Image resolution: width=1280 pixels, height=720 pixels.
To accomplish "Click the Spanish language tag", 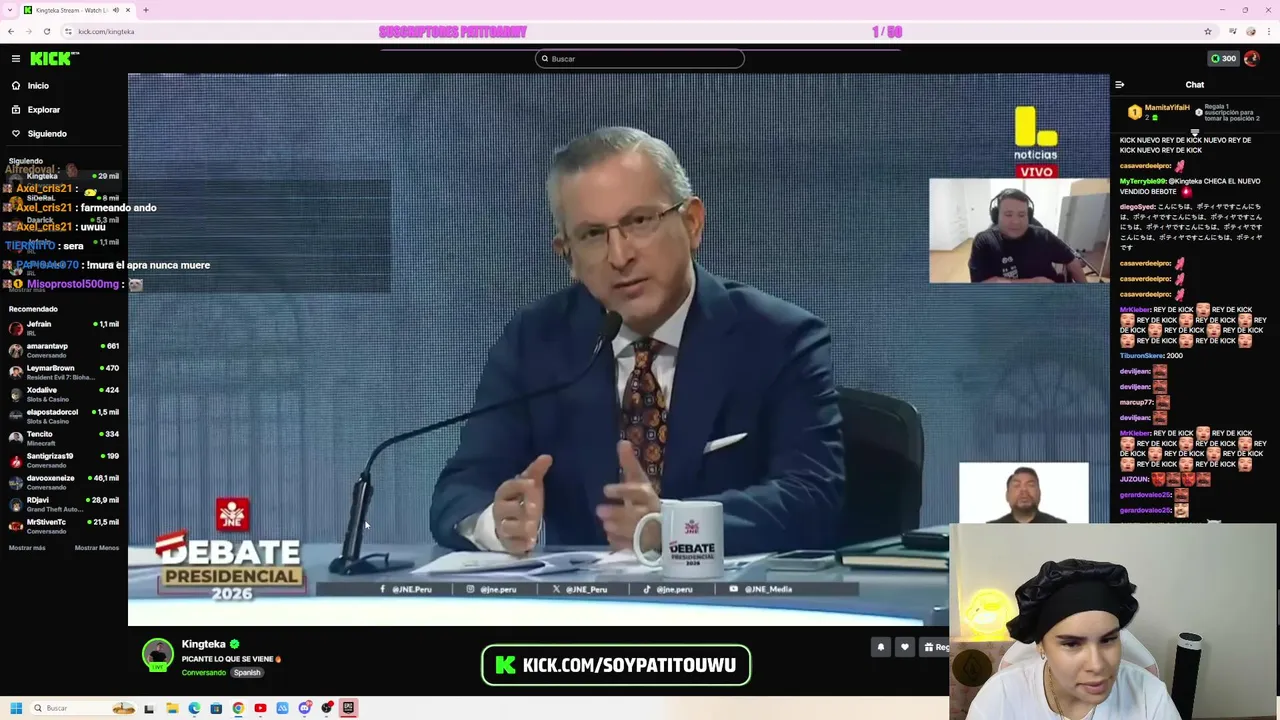I will point(247,673).
